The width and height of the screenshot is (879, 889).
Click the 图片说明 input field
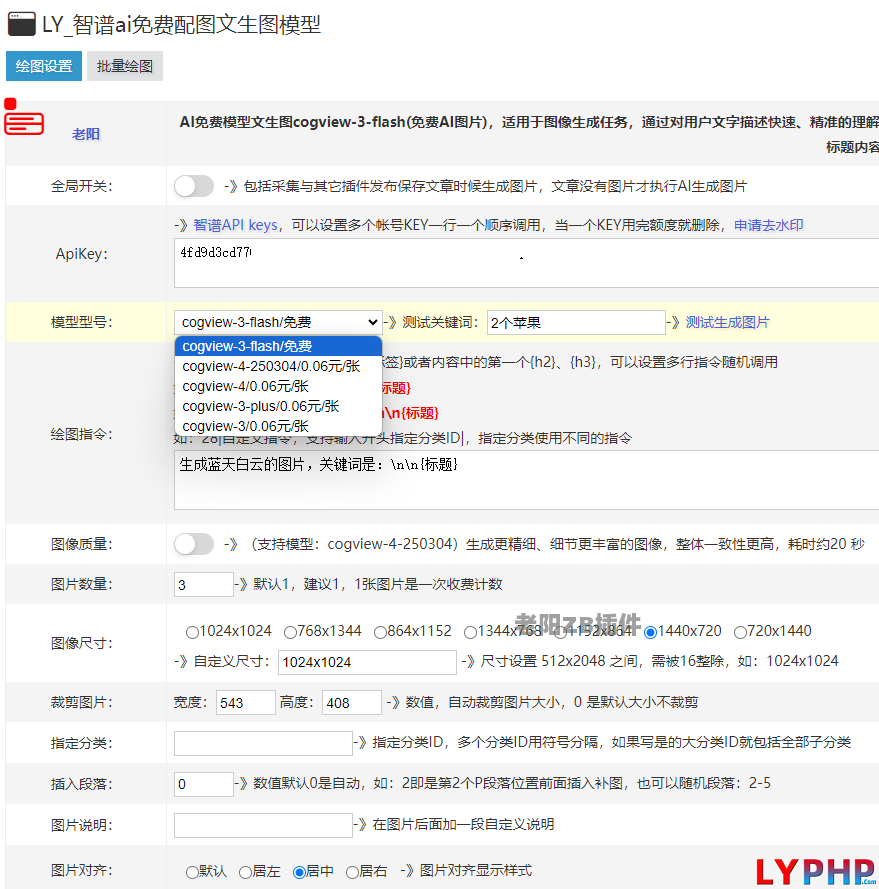pyautogui.click(x=263, y=825)
